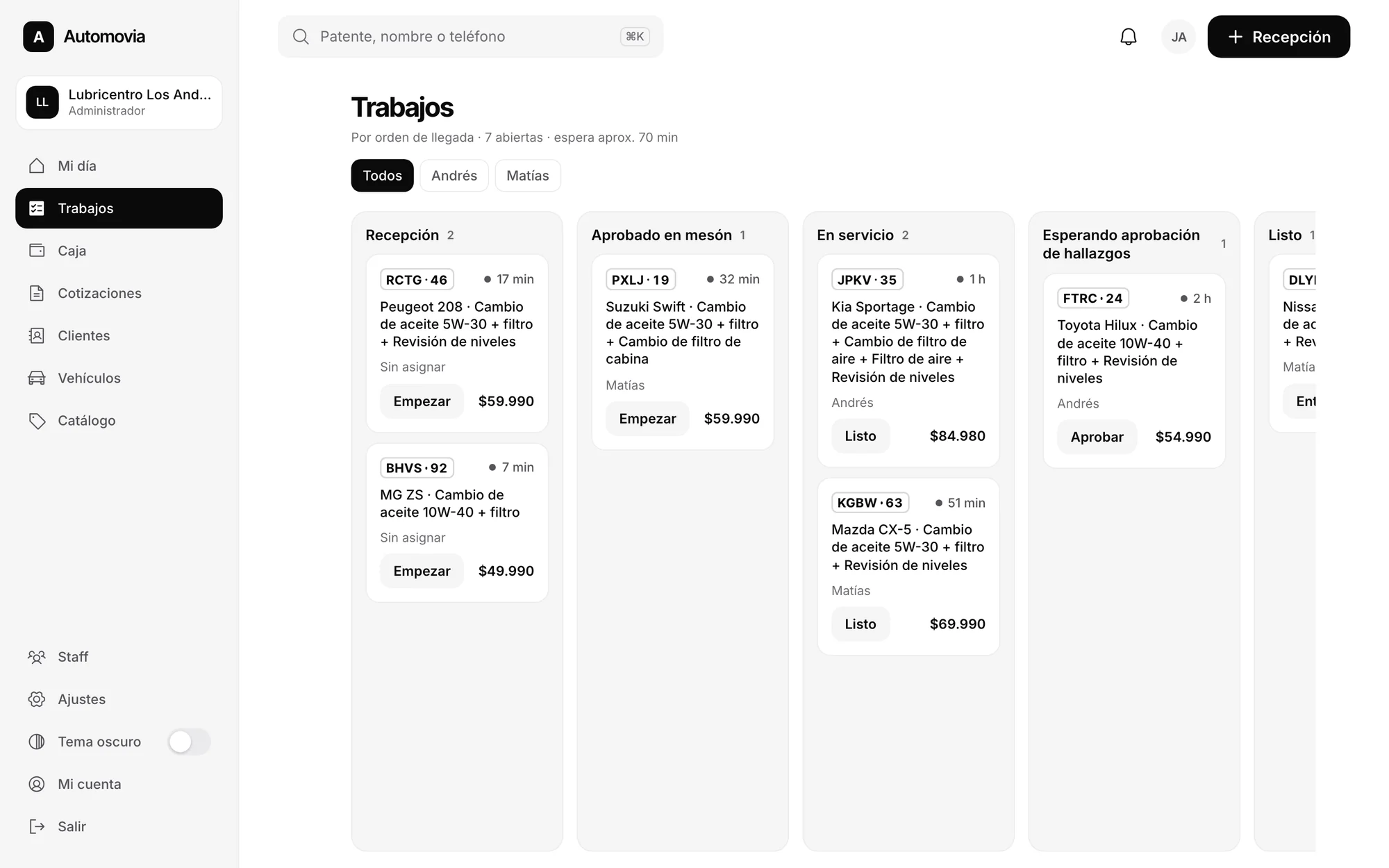Select the Todos filter chip
Image resolution: width=1389 pixels, height=868 pixels.
(x=382, y=176)
